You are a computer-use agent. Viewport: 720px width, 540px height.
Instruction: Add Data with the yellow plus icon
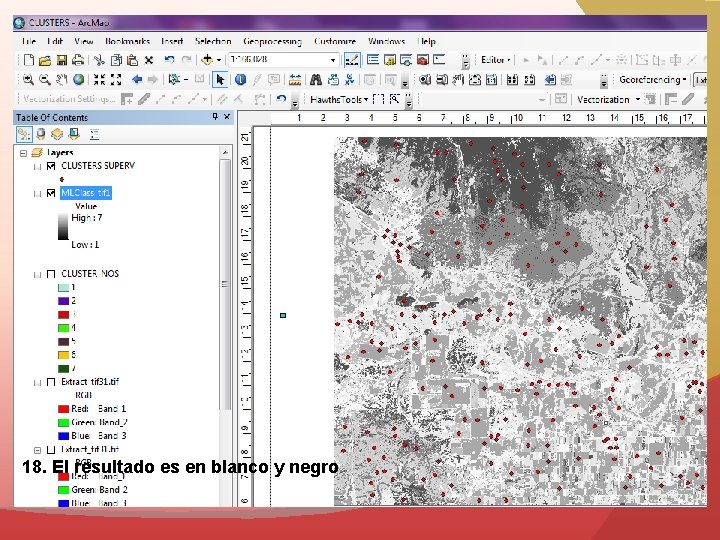(207, 60)
